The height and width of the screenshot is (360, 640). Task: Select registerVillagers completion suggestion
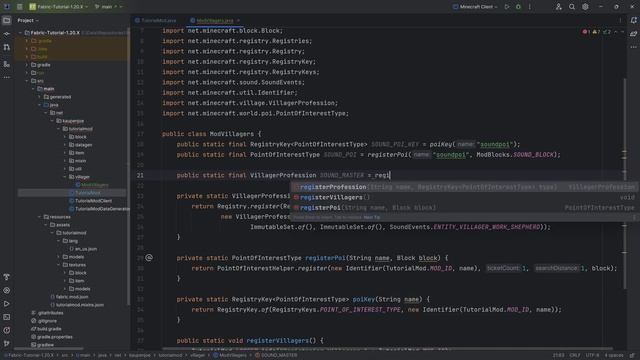pos(464,197)
